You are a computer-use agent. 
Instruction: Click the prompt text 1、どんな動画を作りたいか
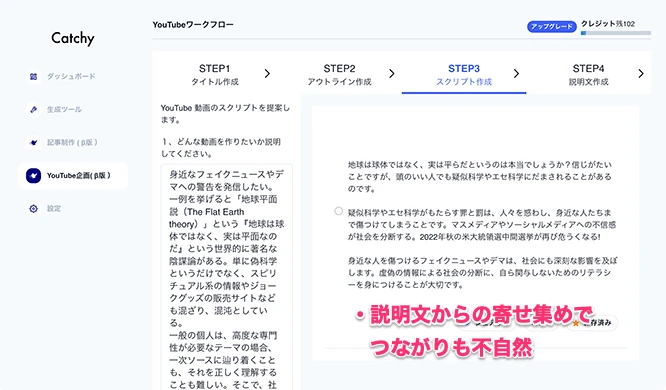[221, 147]
